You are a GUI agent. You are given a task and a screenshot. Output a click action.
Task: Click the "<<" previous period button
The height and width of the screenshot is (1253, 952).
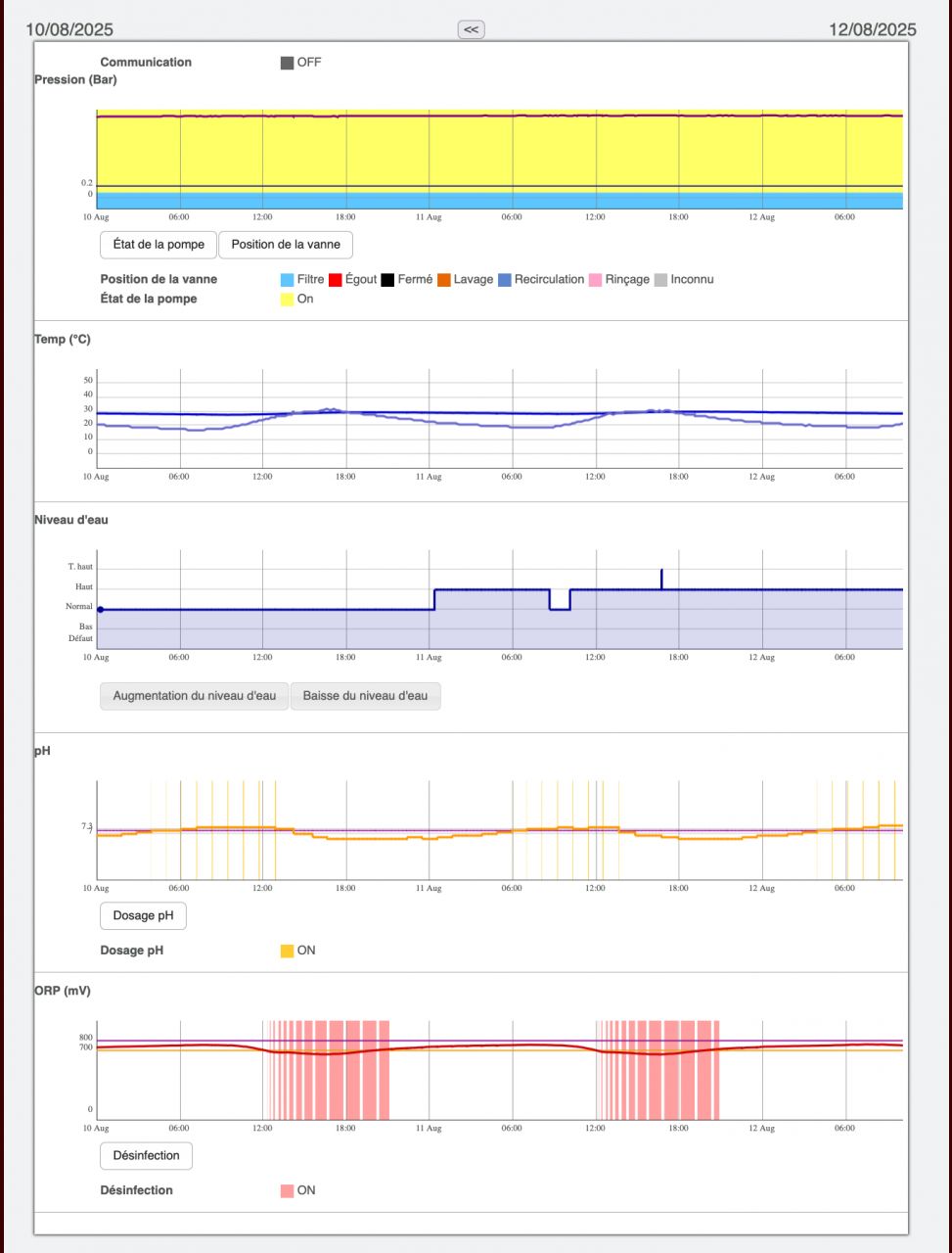[x=471, y=29]
